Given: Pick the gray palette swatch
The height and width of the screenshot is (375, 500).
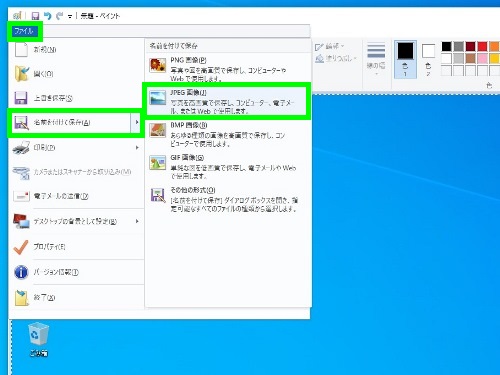Looking at the screenshot, I should click(x=458, y=46).
